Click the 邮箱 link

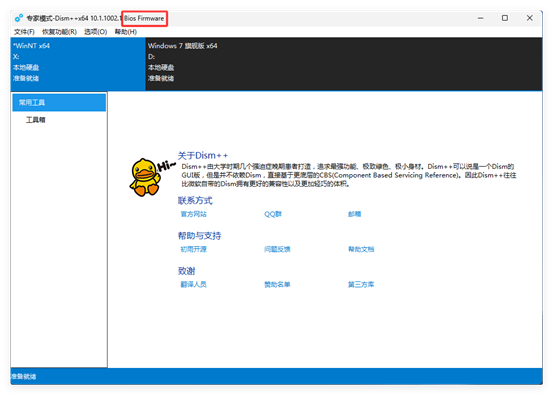(354, 214)
